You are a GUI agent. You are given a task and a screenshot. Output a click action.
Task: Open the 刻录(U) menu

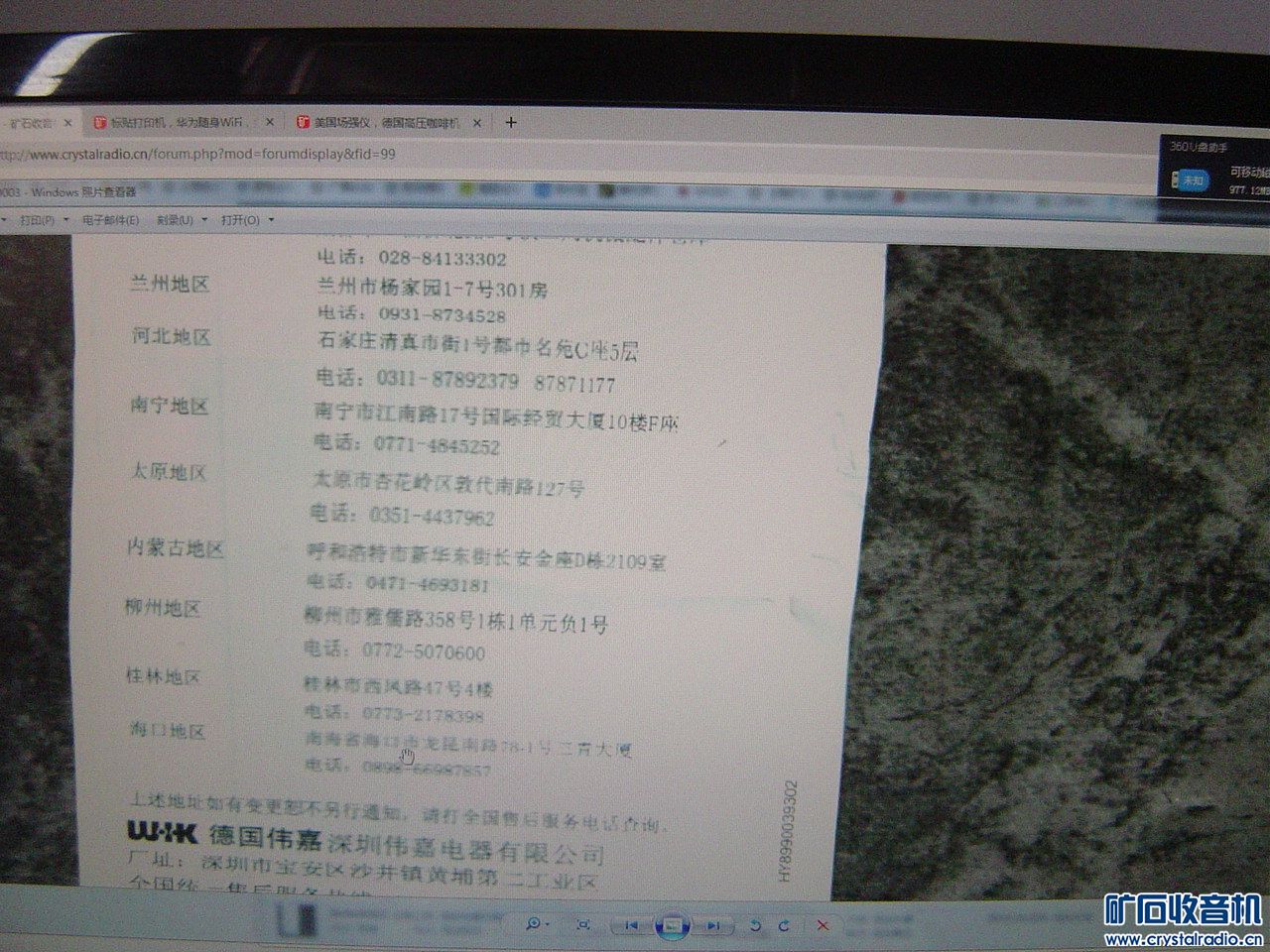point(175,220)
